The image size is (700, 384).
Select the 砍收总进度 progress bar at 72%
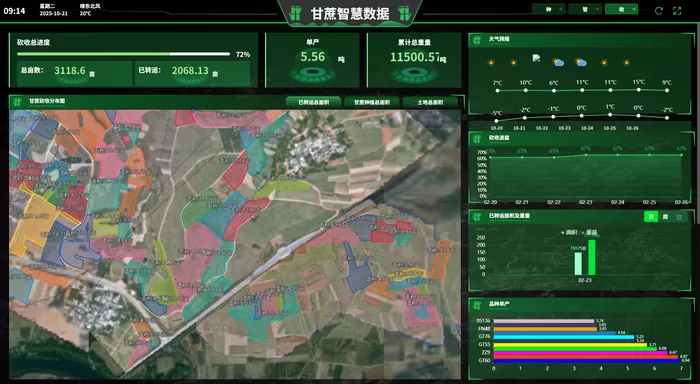coord(124,54)
